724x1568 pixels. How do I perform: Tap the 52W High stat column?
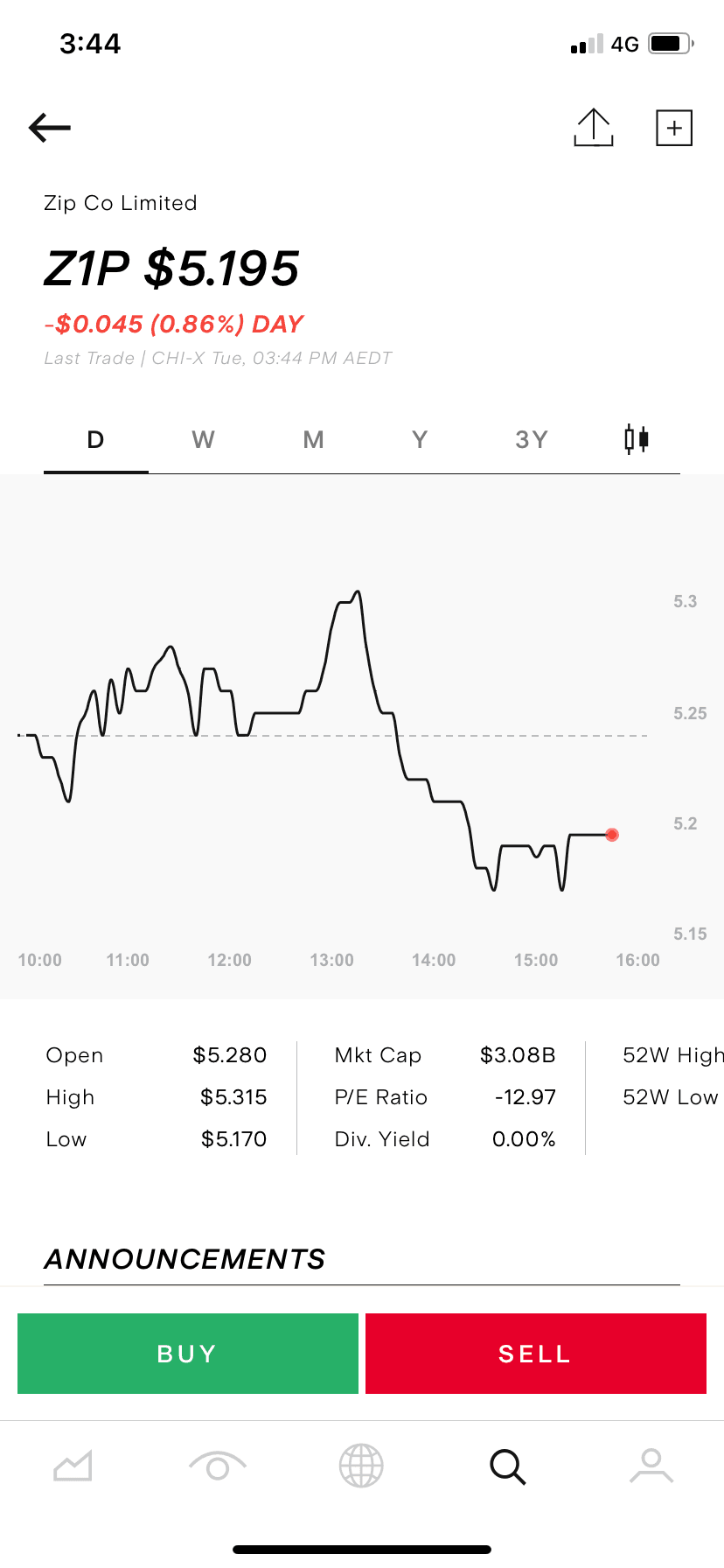tap(672, 1055)
